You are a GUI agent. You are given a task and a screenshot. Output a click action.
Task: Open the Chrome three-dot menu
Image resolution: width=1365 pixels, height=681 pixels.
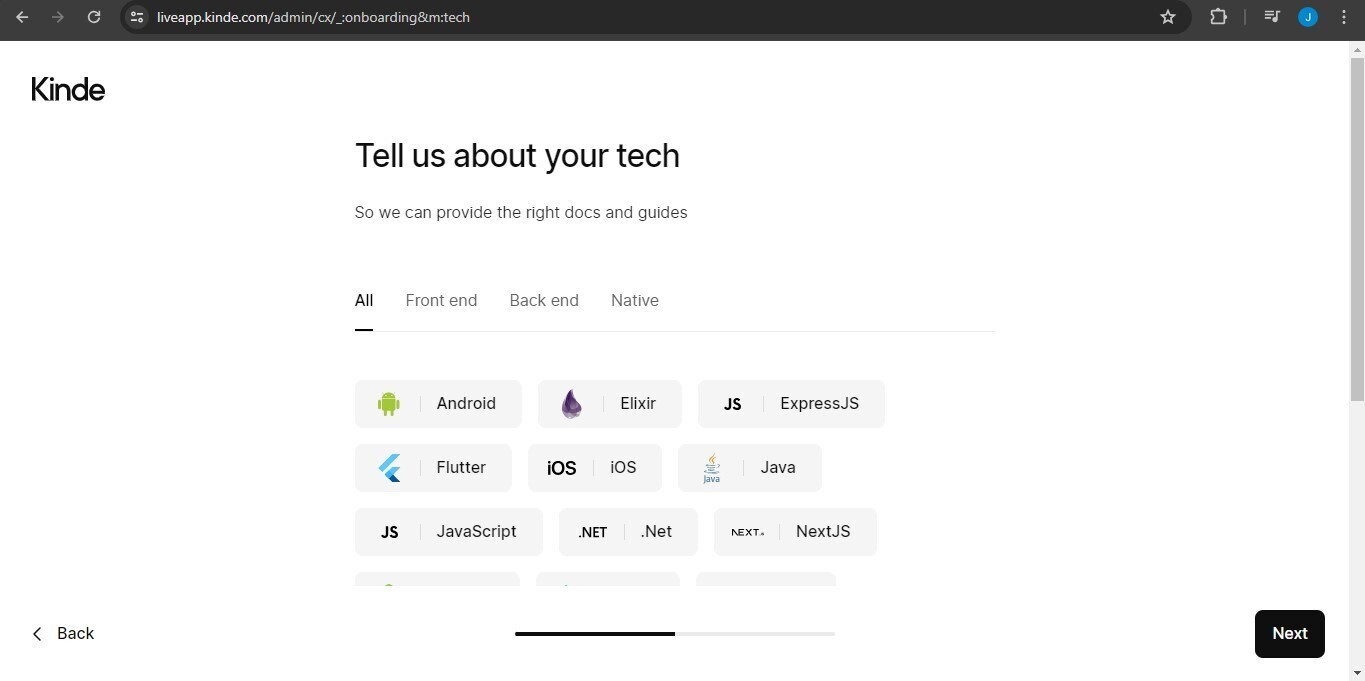click(x=1344, y=17)
